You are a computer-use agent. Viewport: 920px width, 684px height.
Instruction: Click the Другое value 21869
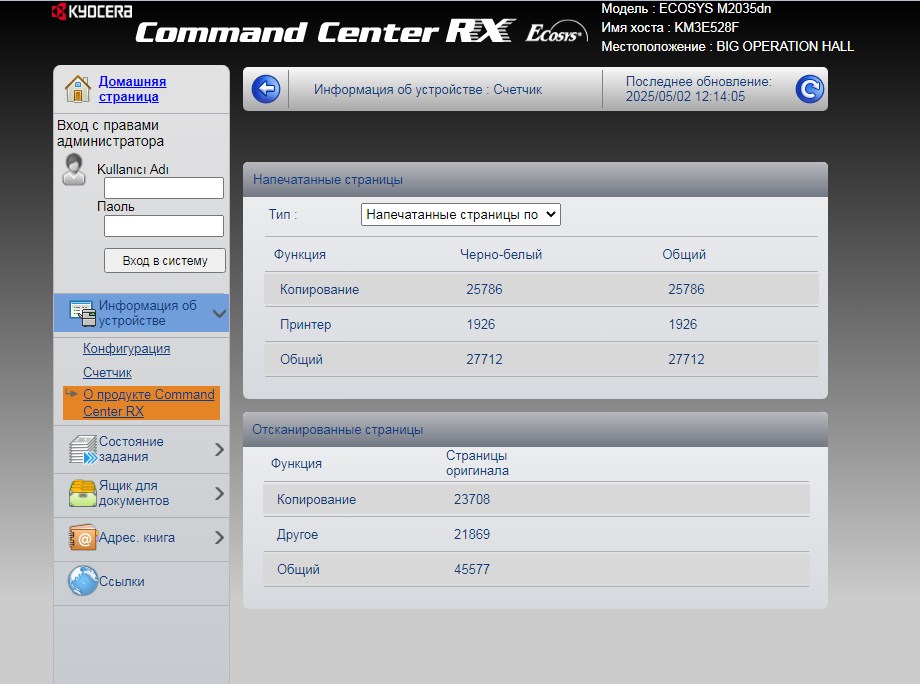click(x=472, y=534)
